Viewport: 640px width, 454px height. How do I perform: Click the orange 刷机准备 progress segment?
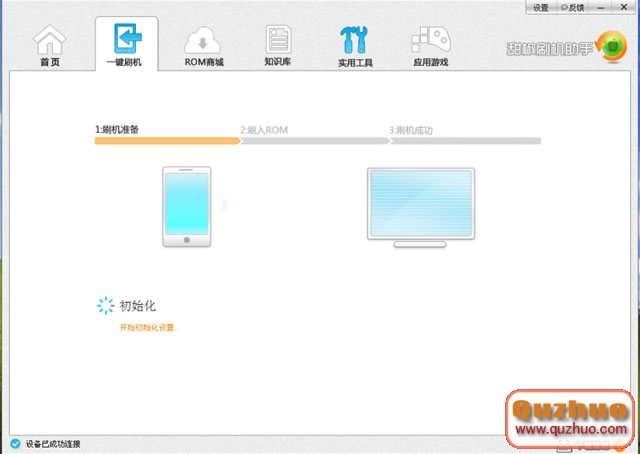pyautogui.click(x=168, y=141)
